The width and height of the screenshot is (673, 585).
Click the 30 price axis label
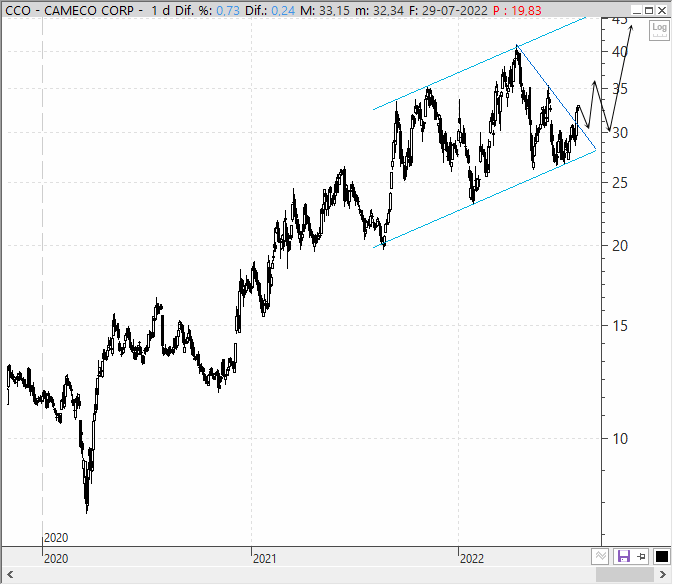[x=620, y=133]
